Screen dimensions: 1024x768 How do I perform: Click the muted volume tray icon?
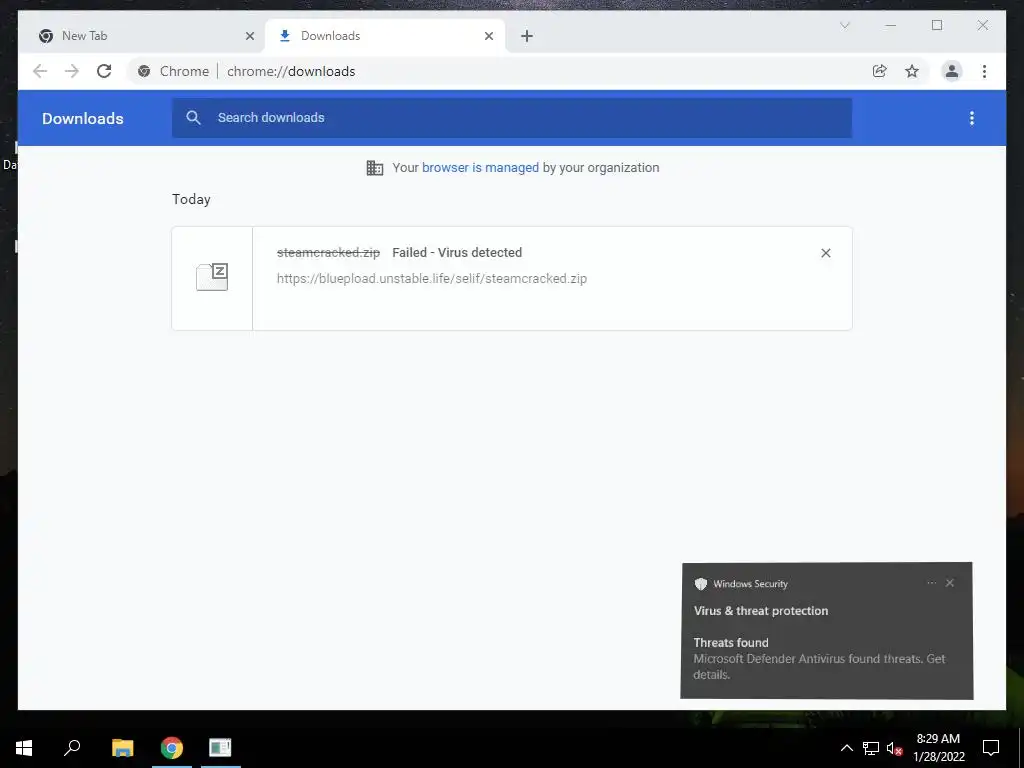(x=894, y=748)
